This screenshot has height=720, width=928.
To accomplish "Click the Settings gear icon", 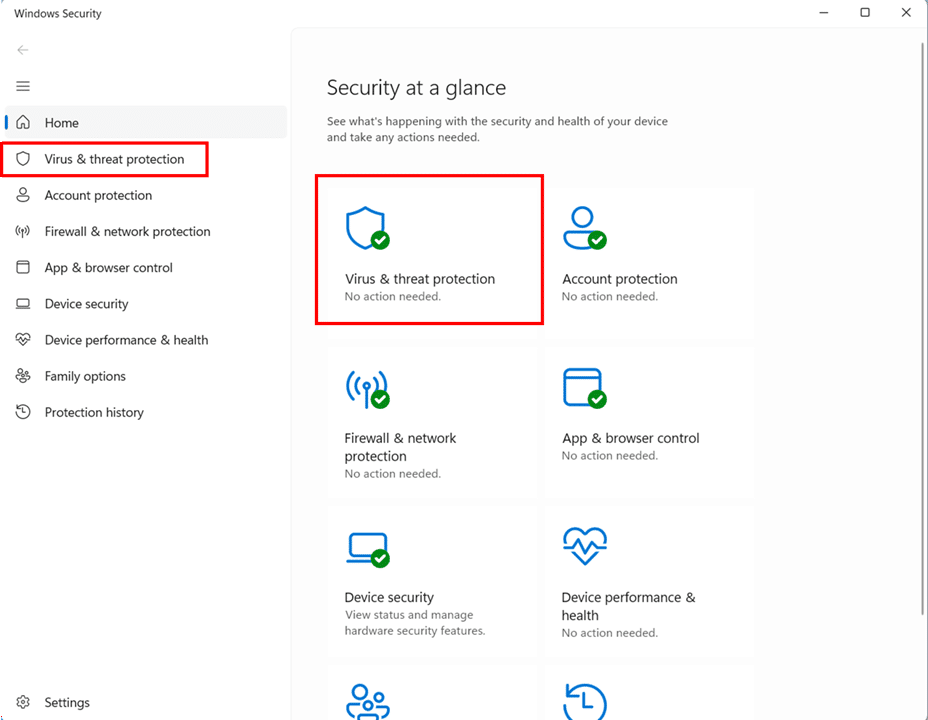I will [x=24, y=702].
